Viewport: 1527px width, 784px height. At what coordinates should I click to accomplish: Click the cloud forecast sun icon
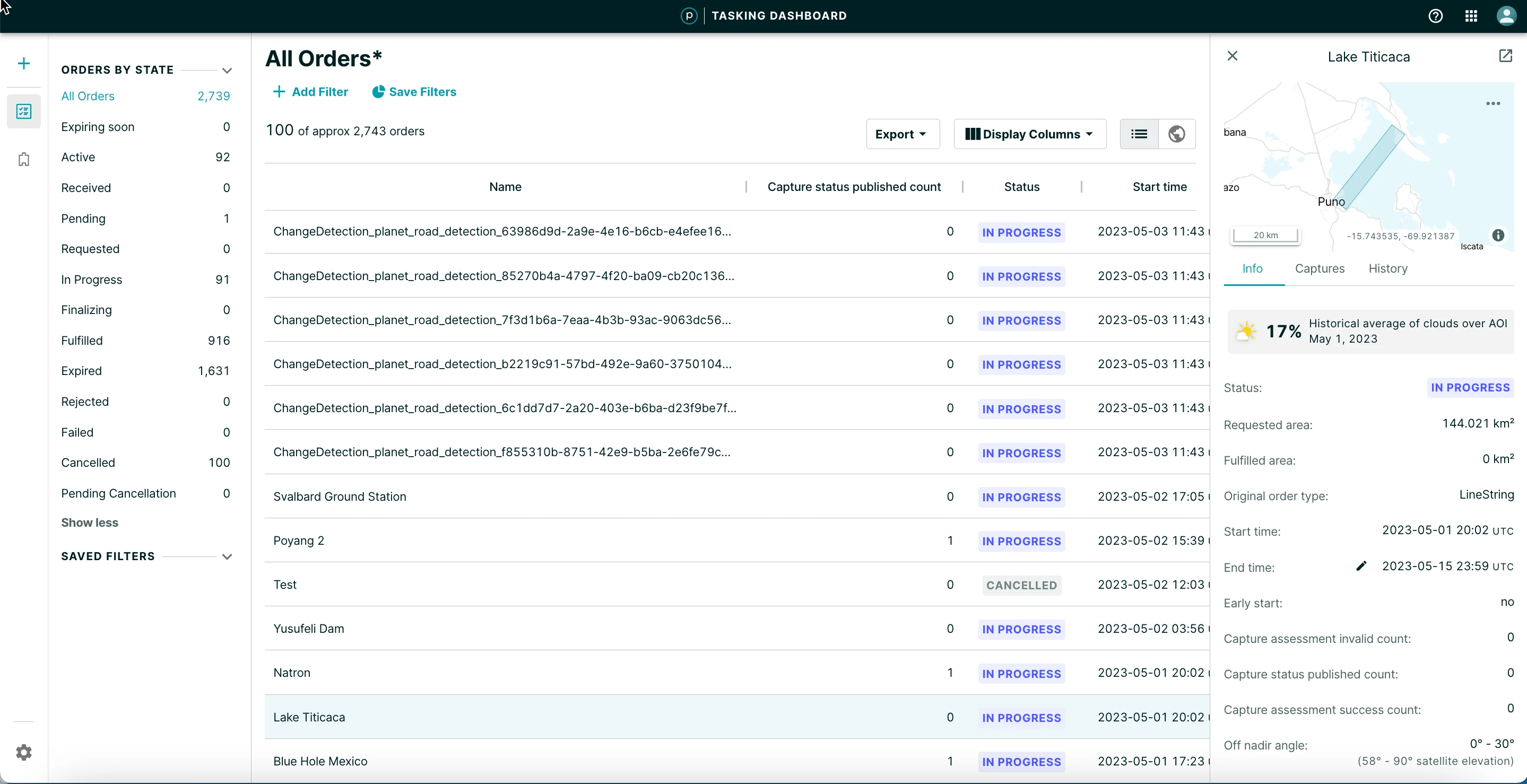[1246, 330]
